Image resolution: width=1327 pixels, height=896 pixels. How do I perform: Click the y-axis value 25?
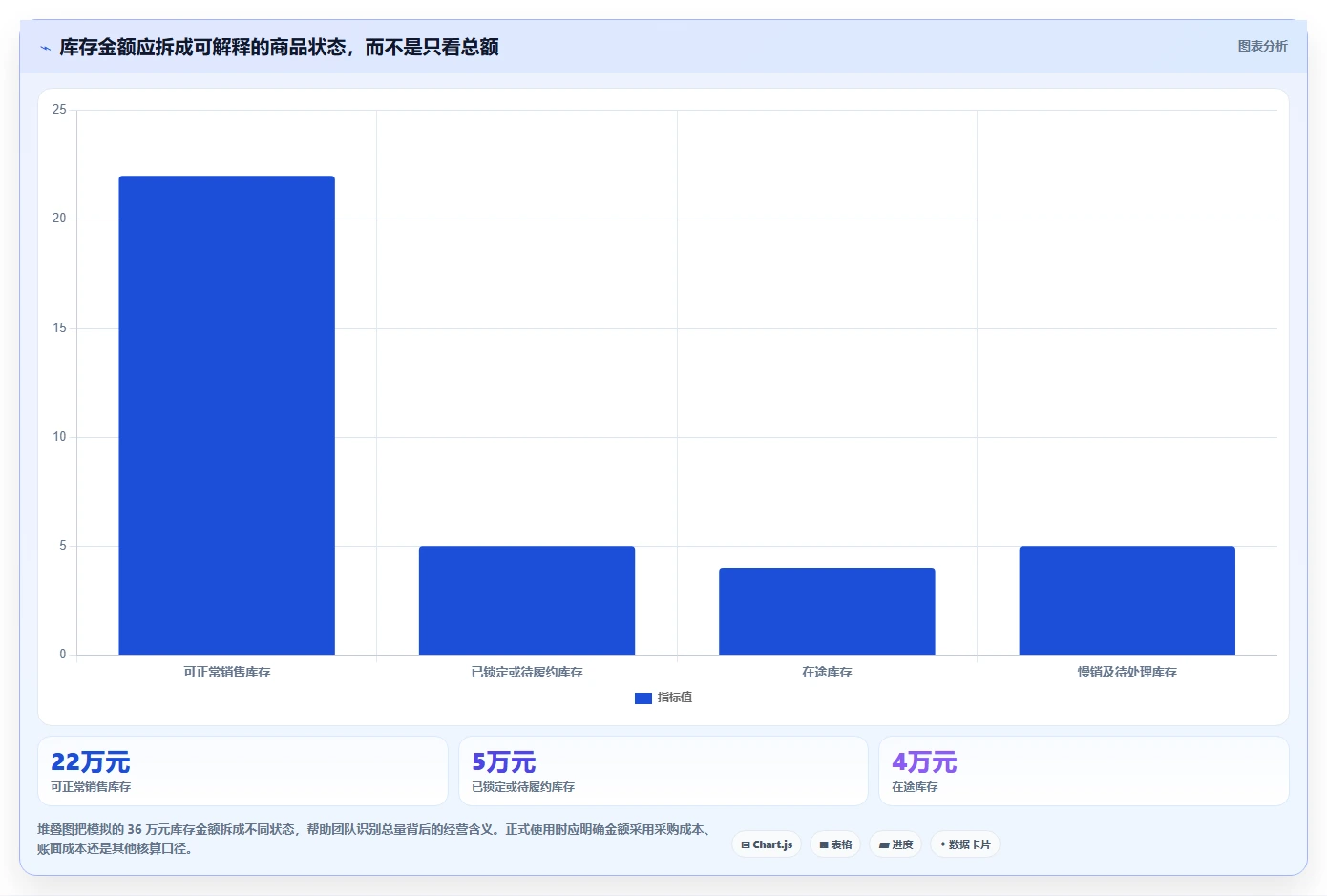(x=59, y=110)
